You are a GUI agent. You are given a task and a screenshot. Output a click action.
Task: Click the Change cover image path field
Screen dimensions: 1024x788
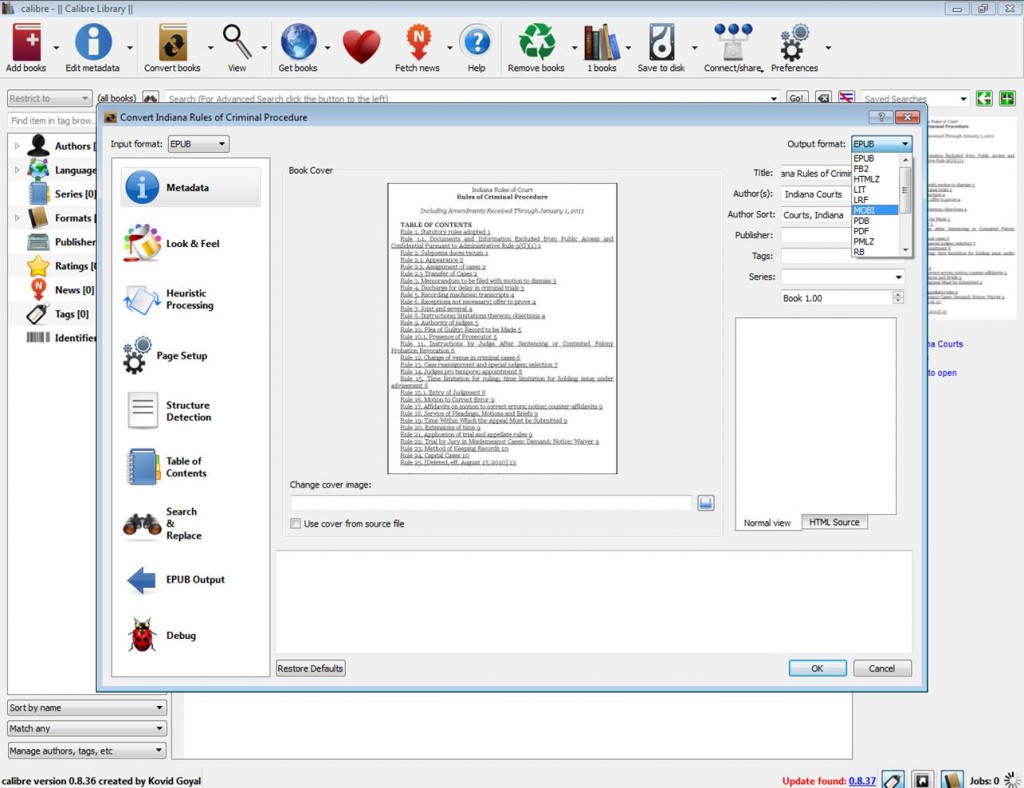tap(491, 503)
